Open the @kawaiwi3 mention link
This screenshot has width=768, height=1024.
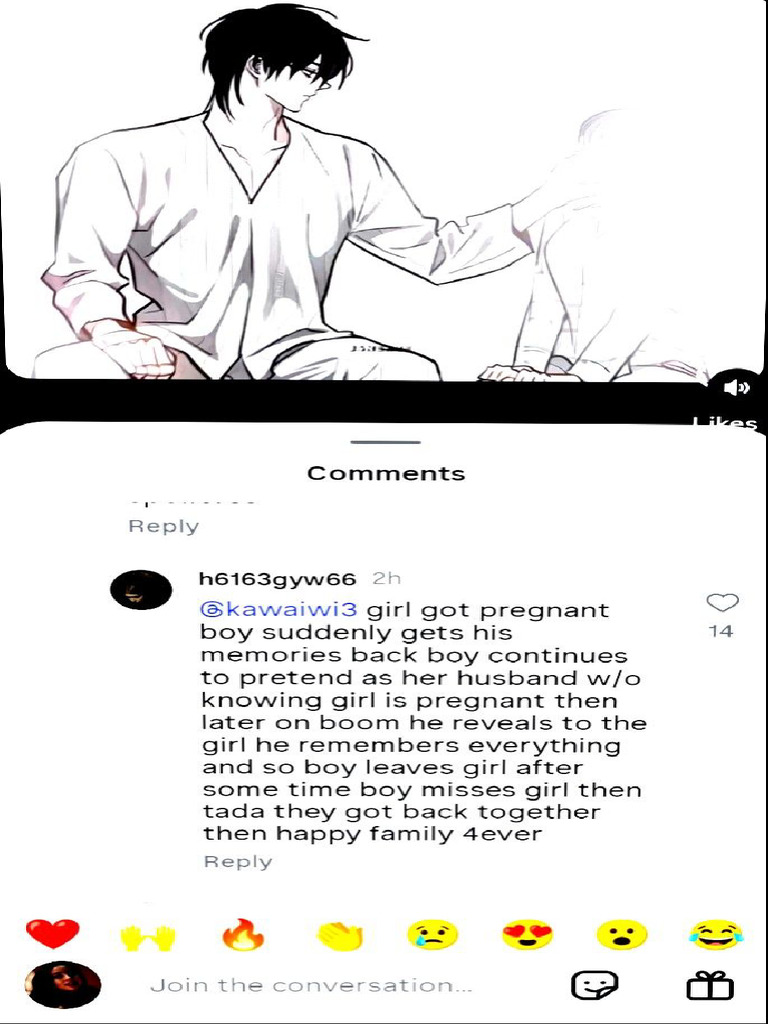pyautogui.click(x=279, y=610)
